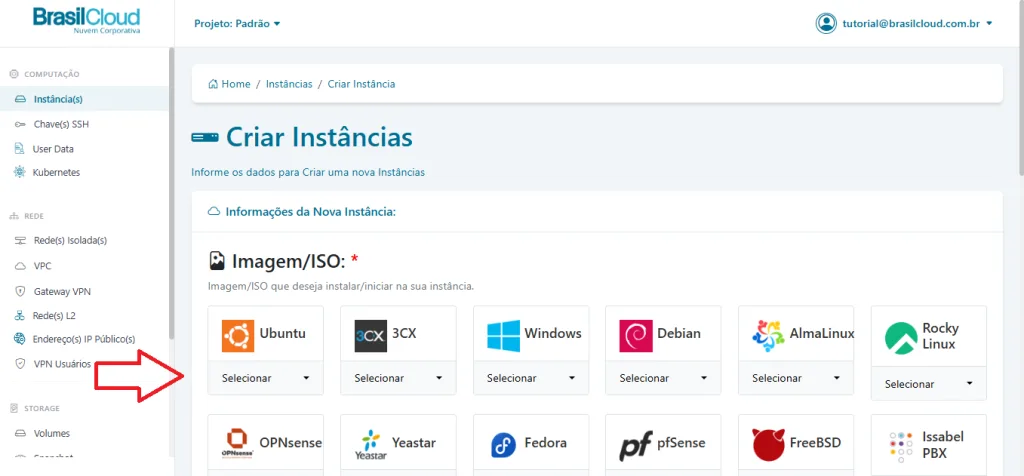The height and width of the screenshot is (476, 1024).
Task: Click the Instância(s) sidebar icon
Action: pos(20,99)
